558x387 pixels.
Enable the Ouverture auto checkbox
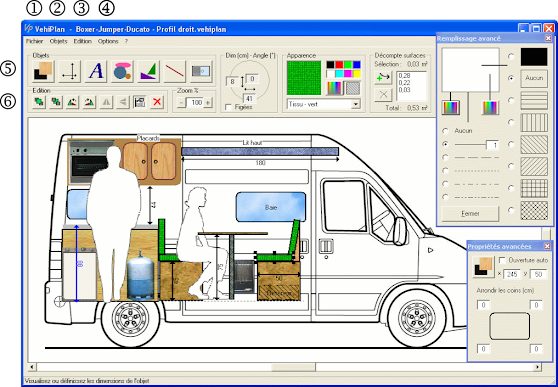[x=502, y=260]
